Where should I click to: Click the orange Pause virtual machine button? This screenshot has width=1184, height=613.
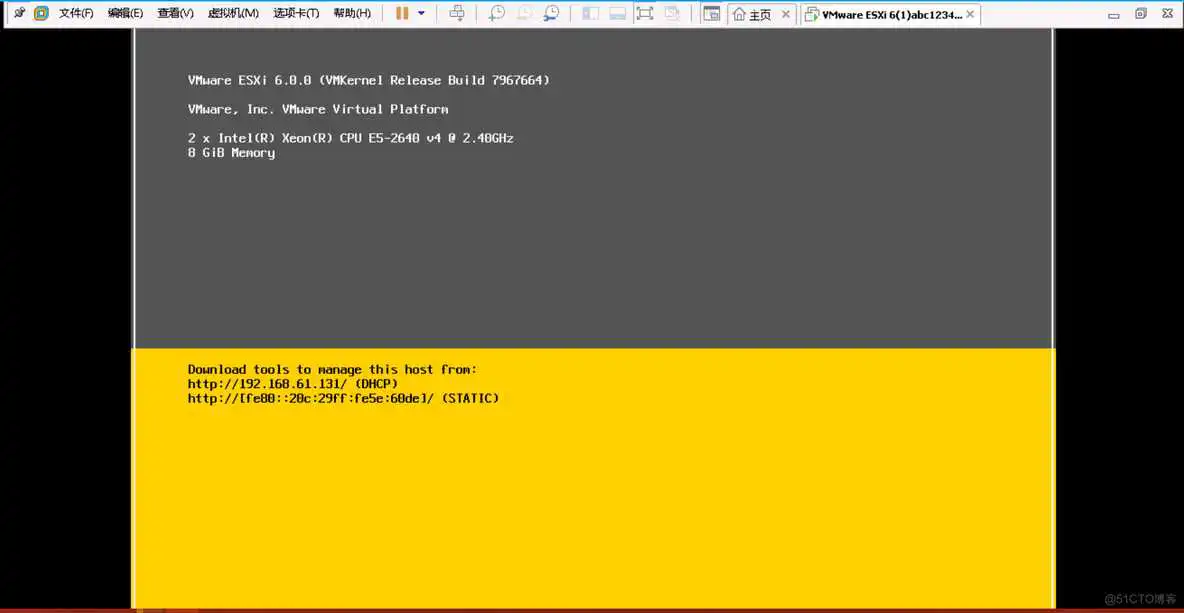(402, 13)
